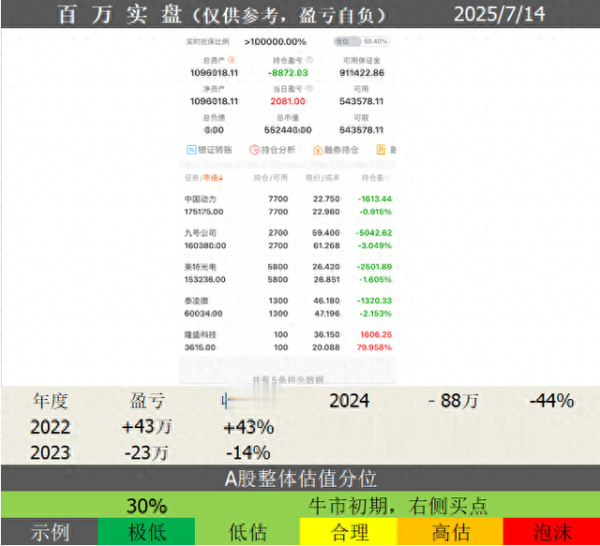Click the partially visible orange document icon
This screenshot has width=600, height=546.
coord(381,150)
